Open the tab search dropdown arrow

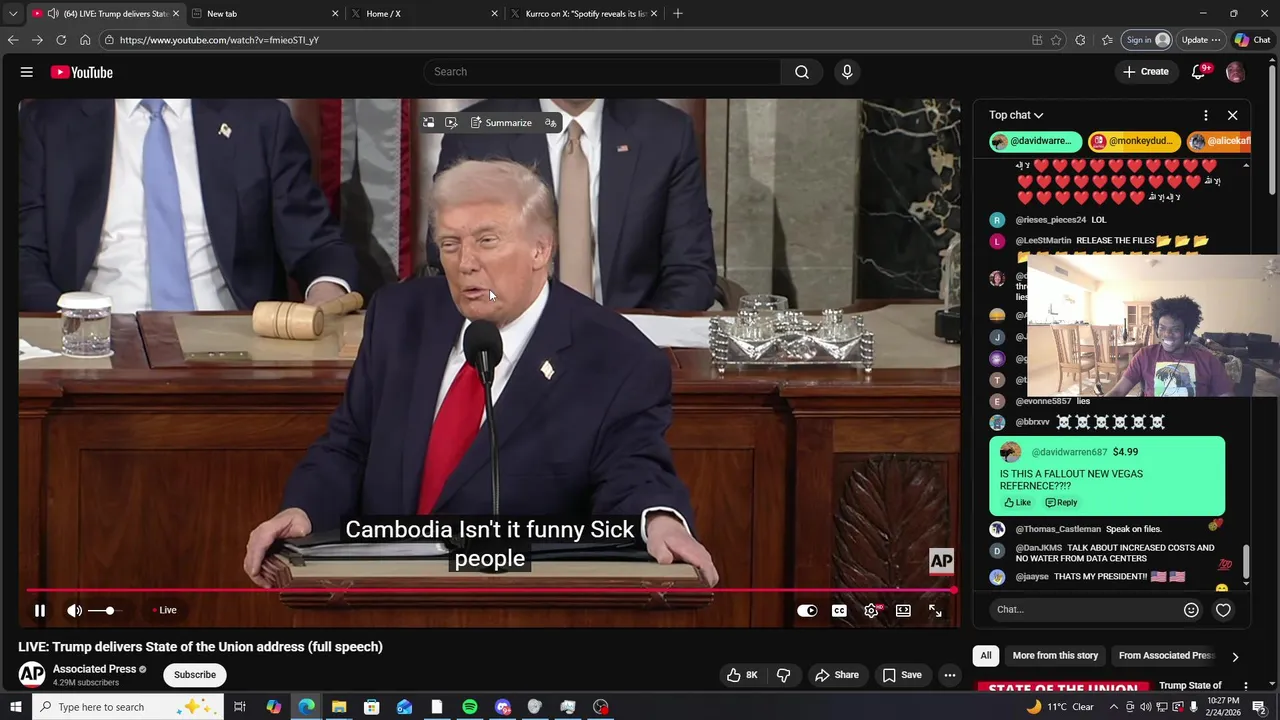(13, 14)
